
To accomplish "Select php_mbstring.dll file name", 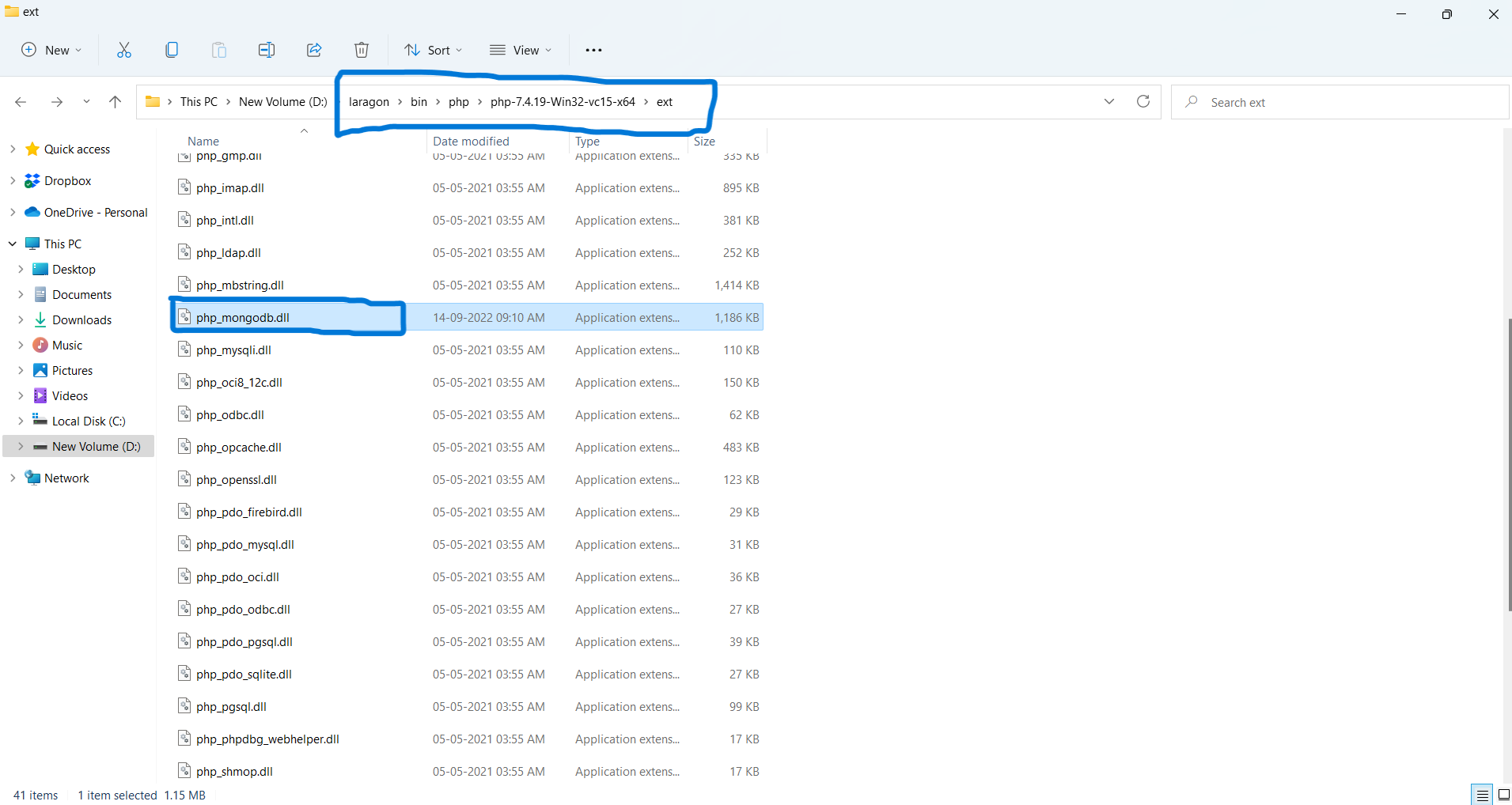I will (x=240, y=285).
